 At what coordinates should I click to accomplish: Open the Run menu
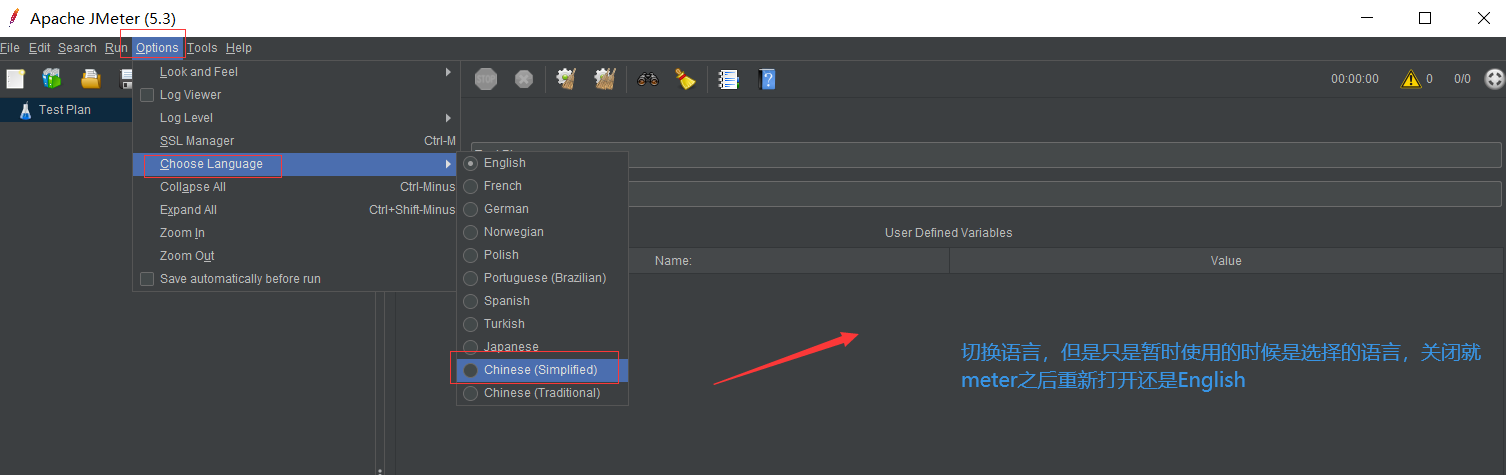pos(116,48)
